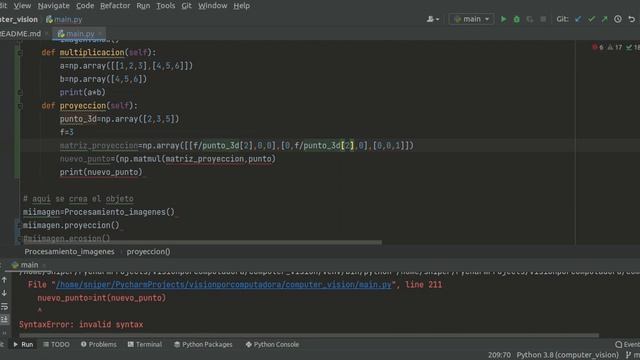
Task: Open the main run configuration dropdown
Action: 471,19
